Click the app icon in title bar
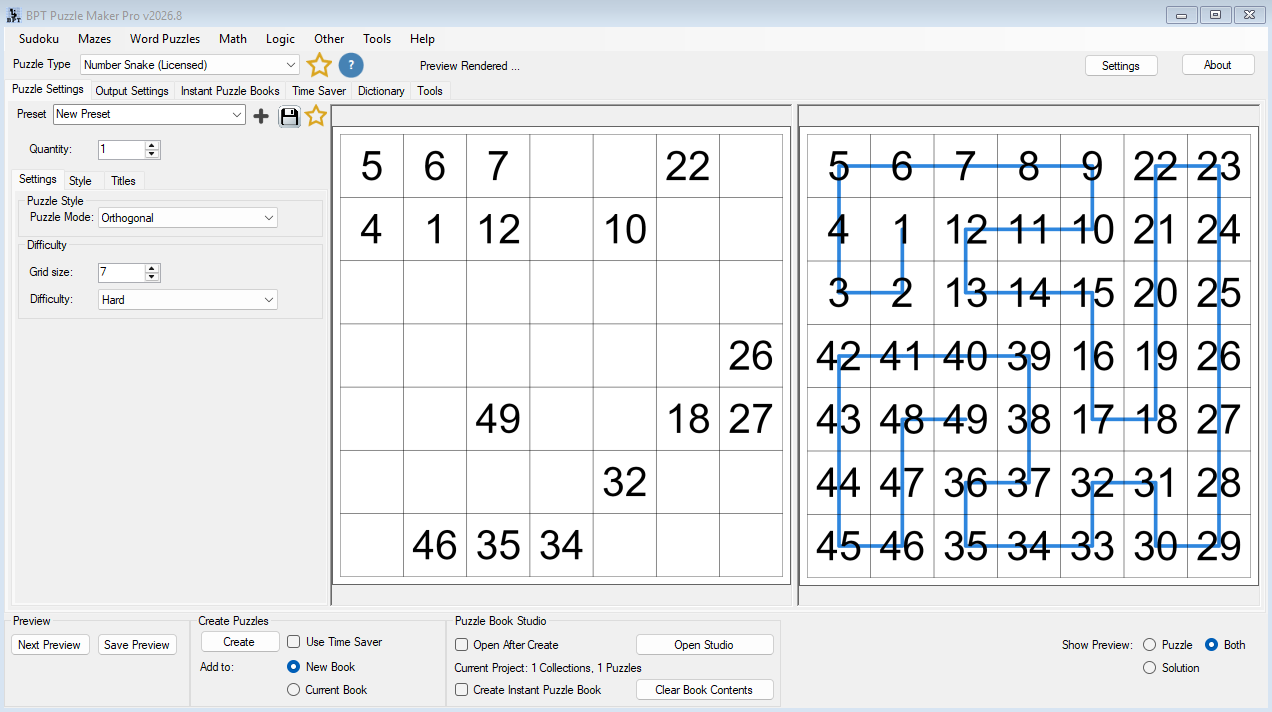The width and height of the screenshot is (1272, 712). 14,14
